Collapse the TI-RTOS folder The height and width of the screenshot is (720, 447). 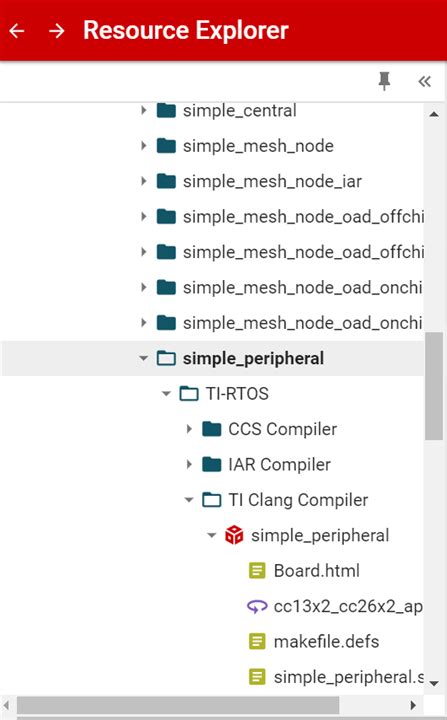point(166,394)
